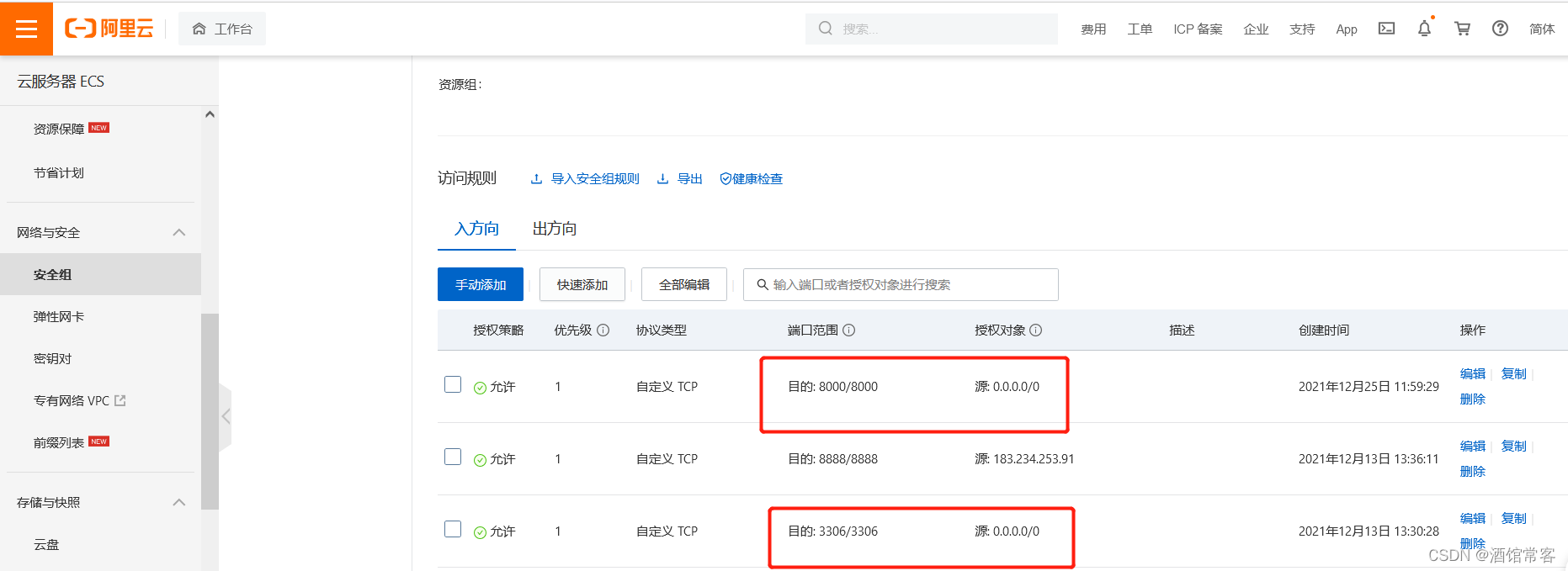Open the notifications bell
This screenshot has width=1568, height=571.
1424,29
